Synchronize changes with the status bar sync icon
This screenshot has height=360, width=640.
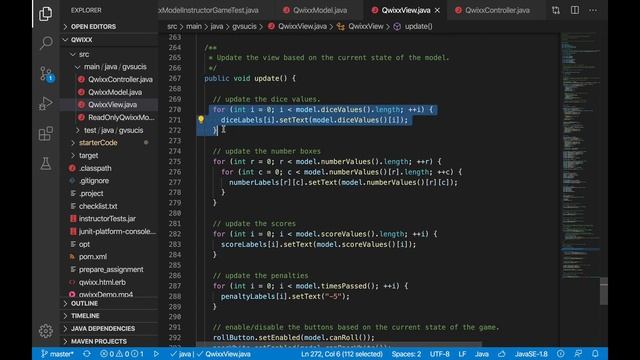click(x=87, y=354)
